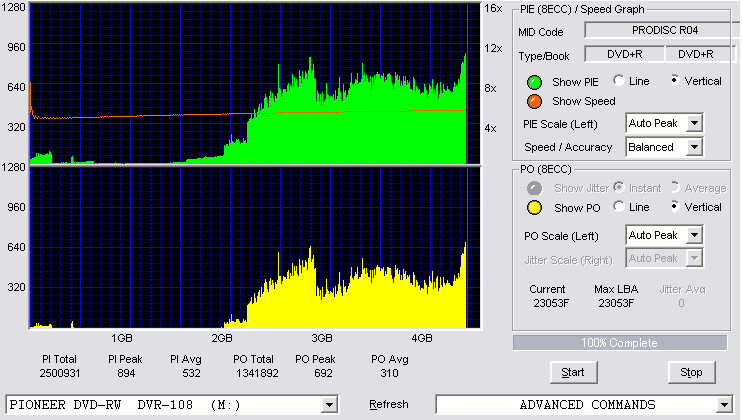Toggle the orange Show Speed indicator
This screenshot has height=420, width=742.
(x=534, y=101)
